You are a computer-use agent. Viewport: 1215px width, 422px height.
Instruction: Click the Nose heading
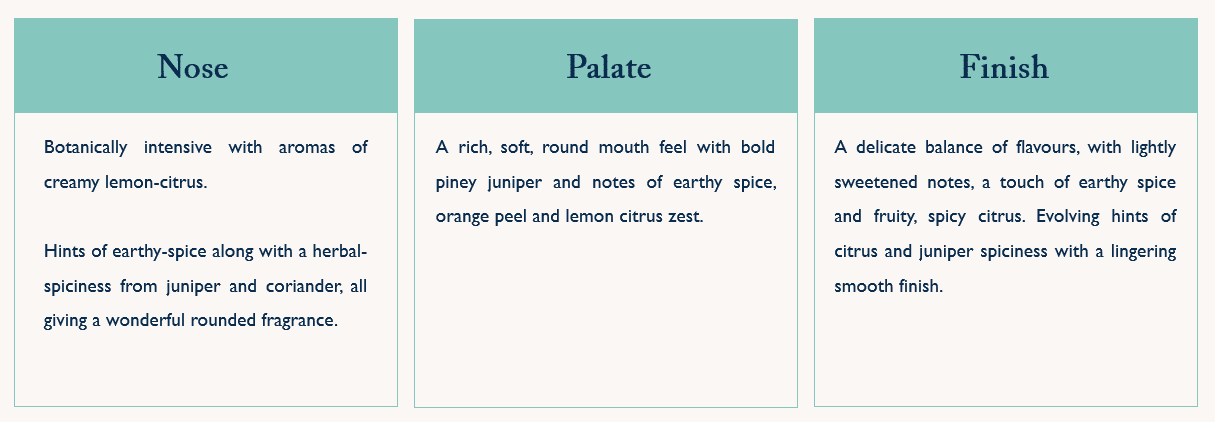pos(193,67)
